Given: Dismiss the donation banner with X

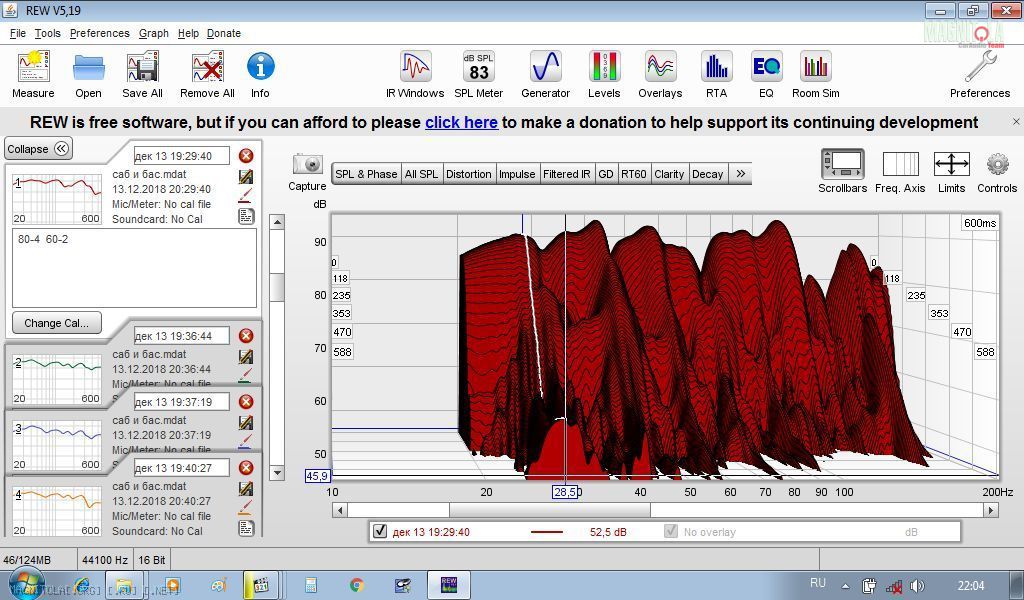Looking at the screenshot, I should [1016, 121].
